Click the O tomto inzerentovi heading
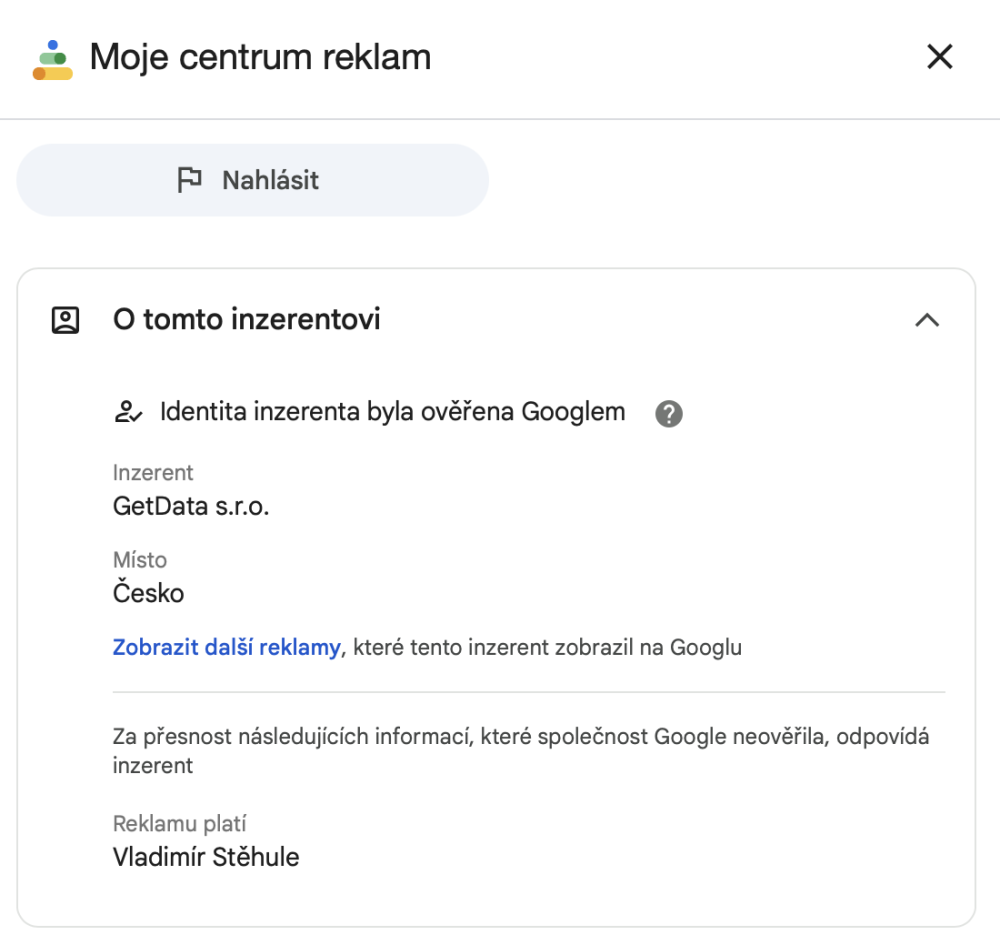1000x935 pixels. point(246,320)
